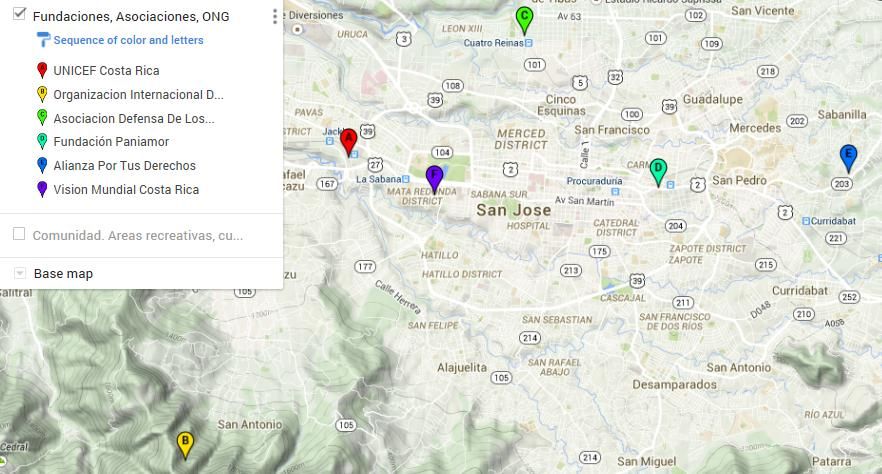Open teal marker D near Procuraduría
The width and height of the screenshot is (882, 474).
[658, 170]
